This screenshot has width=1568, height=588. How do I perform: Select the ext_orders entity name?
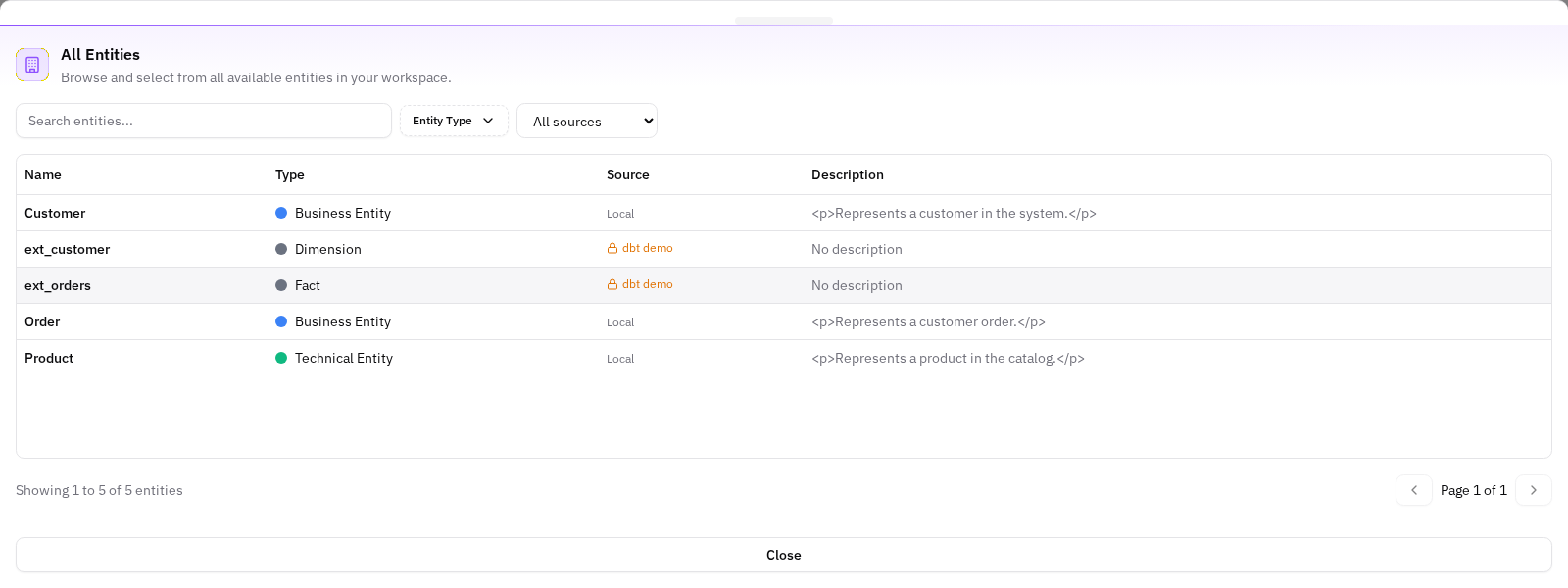coord(58,285)
